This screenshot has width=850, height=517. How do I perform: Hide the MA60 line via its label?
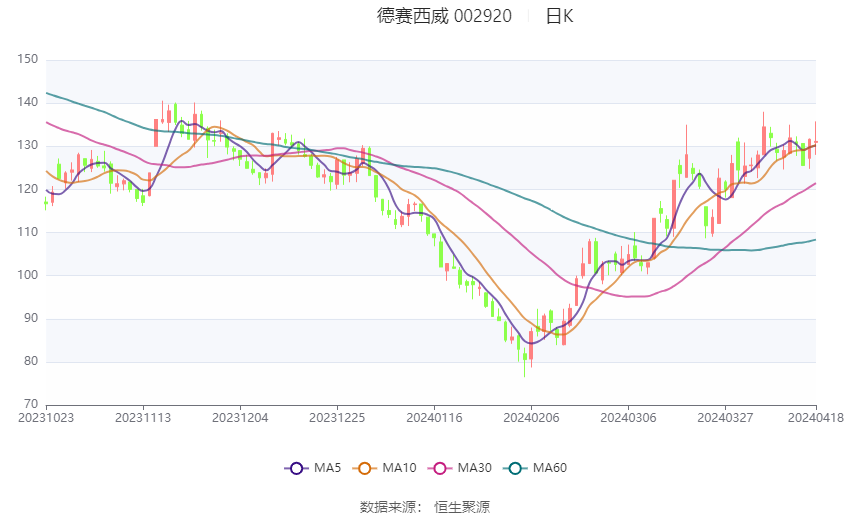[x=550, y=468]
